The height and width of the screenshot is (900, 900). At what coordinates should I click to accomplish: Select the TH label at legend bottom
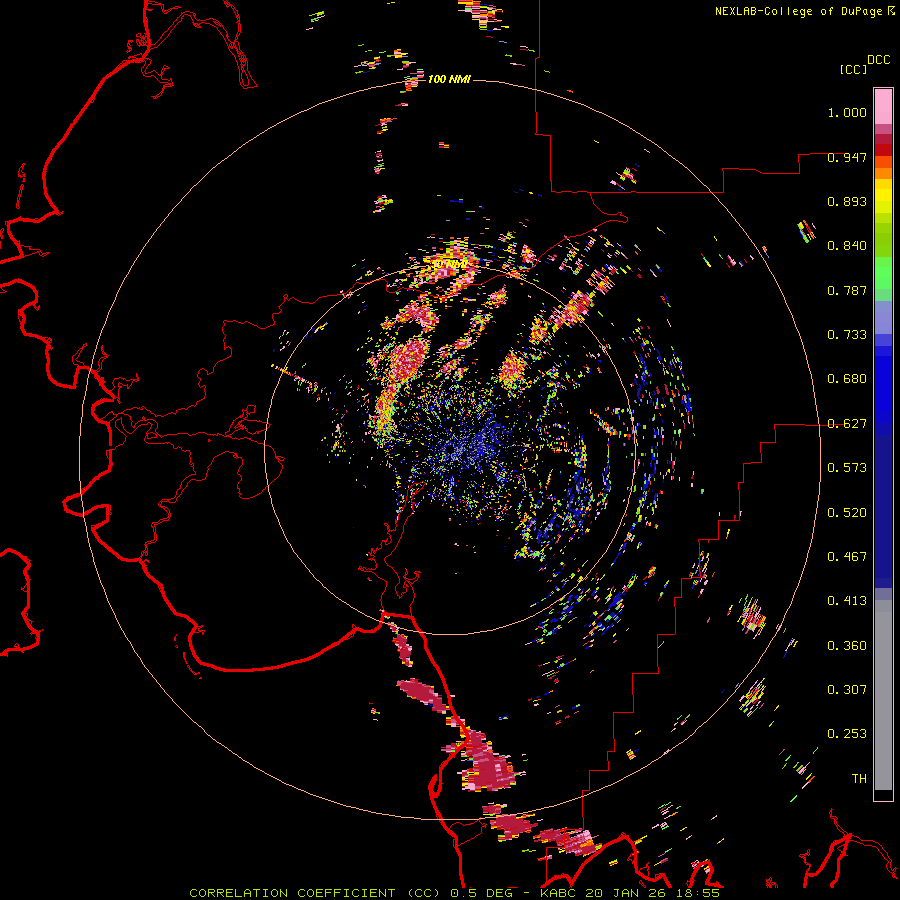coord(859,779)
